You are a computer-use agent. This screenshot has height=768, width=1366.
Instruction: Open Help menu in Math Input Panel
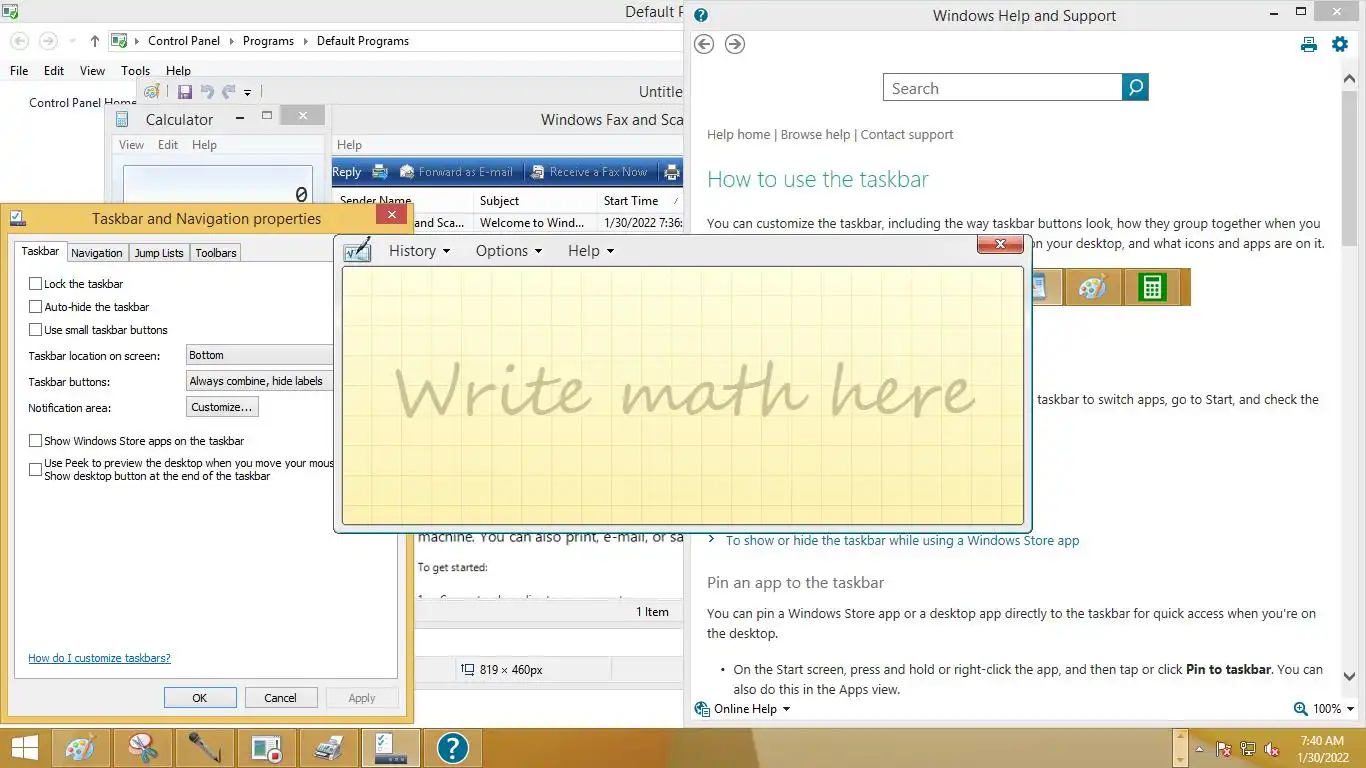(590, 251)
